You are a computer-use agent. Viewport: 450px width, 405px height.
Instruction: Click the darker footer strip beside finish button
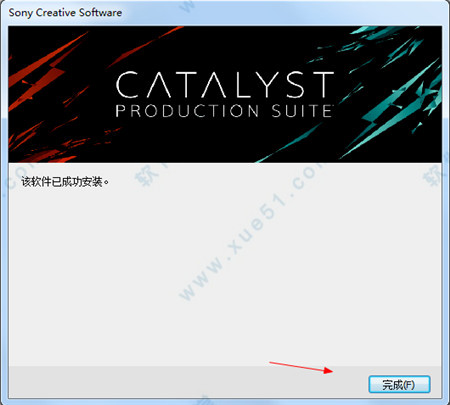[187, 382]
